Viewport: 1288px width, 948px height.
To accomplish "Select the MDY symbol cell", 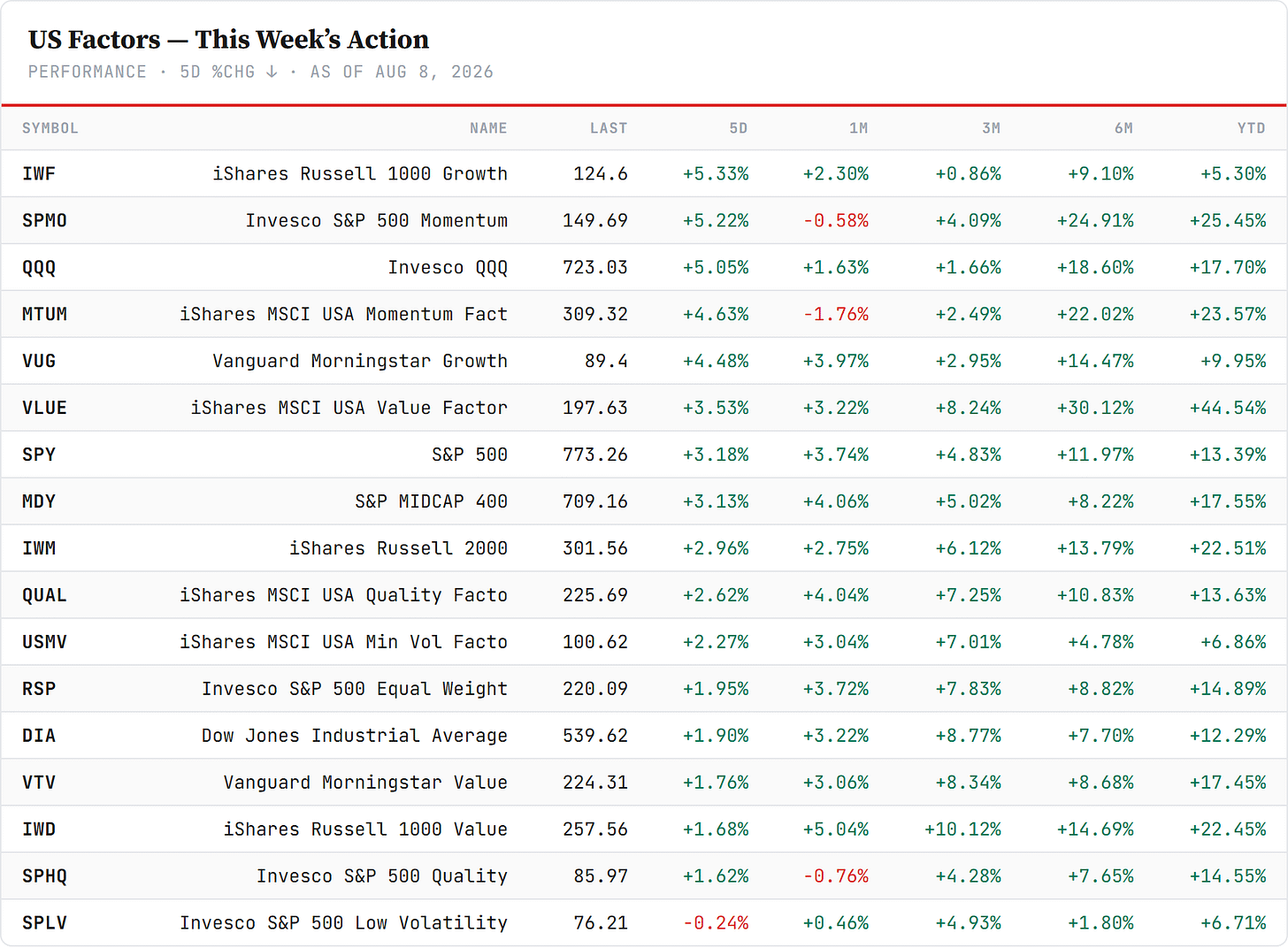I will point(39,501).
